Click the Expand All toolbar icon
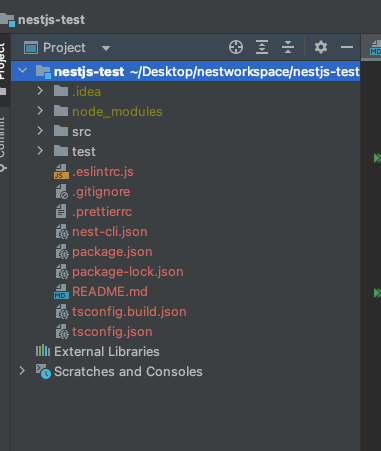The image size is (381, 451). tap(262, 47)
